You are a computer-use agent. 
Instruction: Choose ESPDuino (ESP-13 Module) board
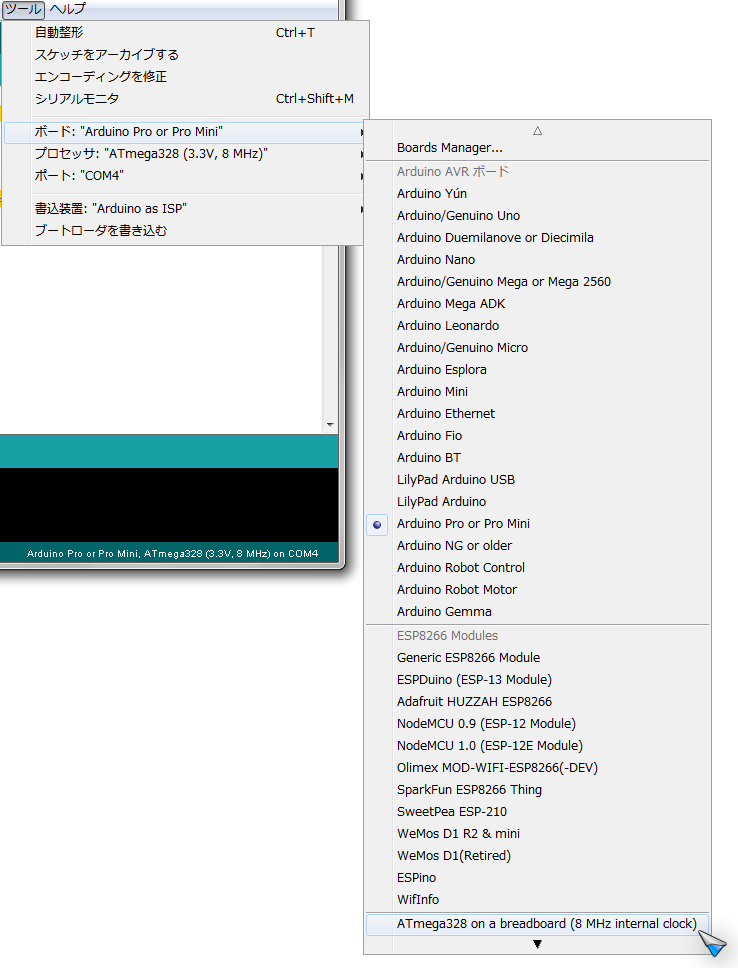[537, 680]
